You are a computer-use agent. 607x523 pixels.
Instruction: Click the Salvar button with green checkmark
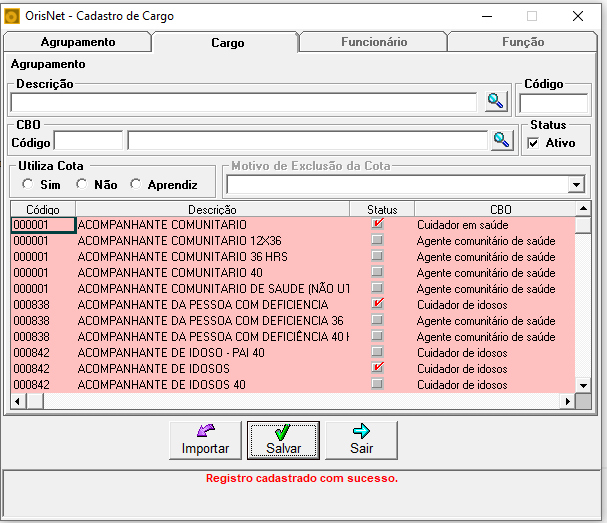pos(283,441)
